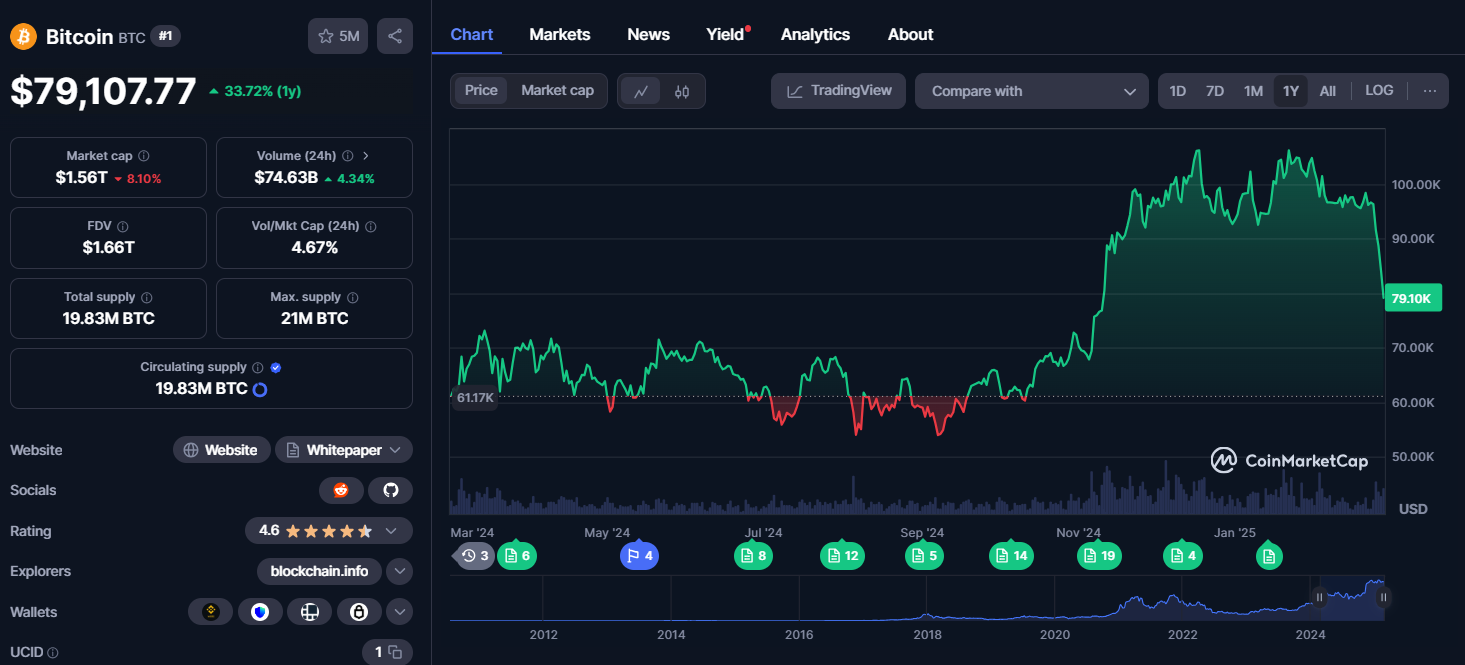Set chart range to 1M
The height and width of the screenshot is (665, 1465).
[1253, 91]
